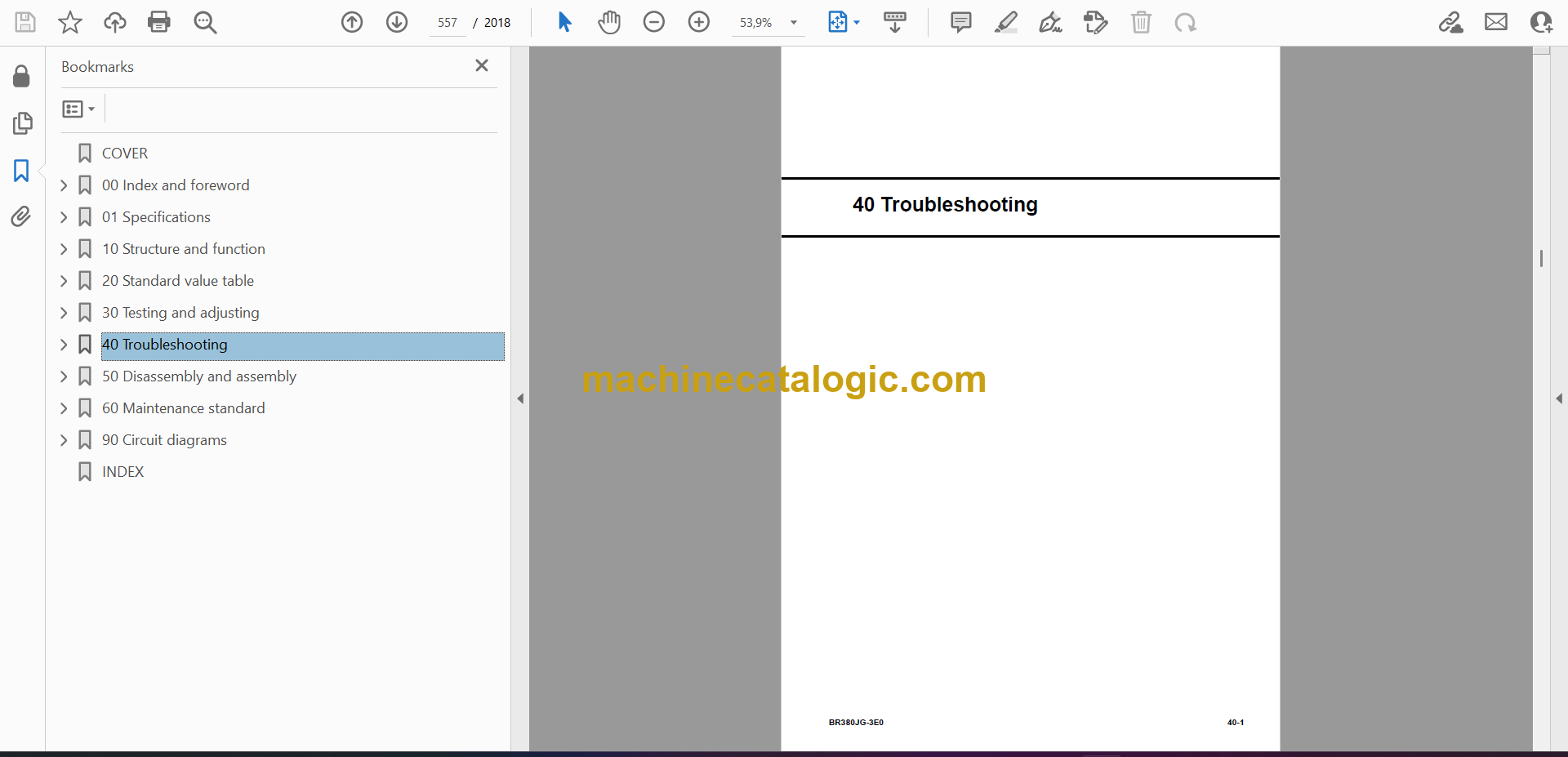Expand 01 Specifications bookmark
Image resolution: width=1568 pixels, height=757 pixels.
64,217
